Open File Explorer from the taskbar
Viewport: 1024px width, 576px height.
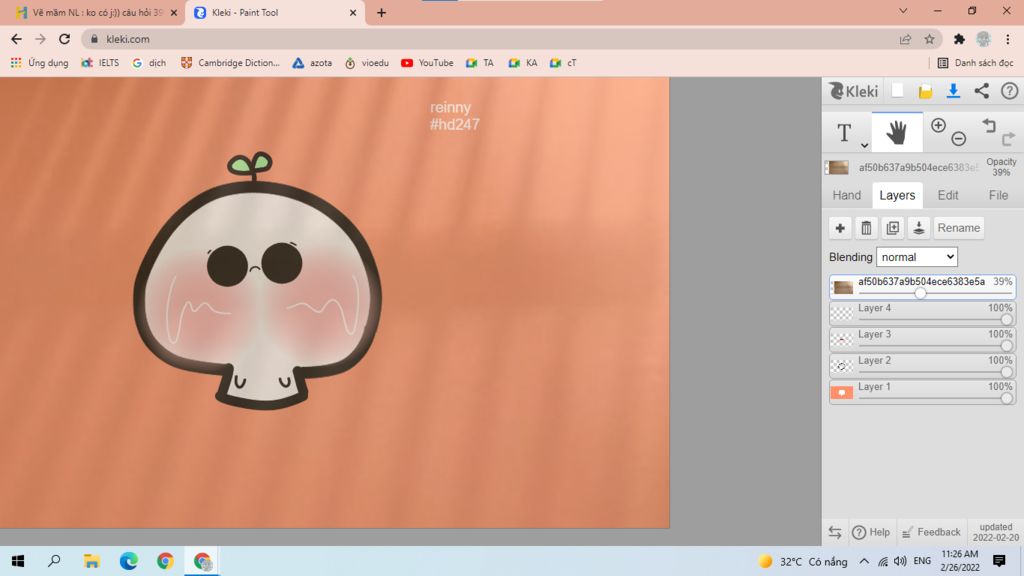pos(91,561)
